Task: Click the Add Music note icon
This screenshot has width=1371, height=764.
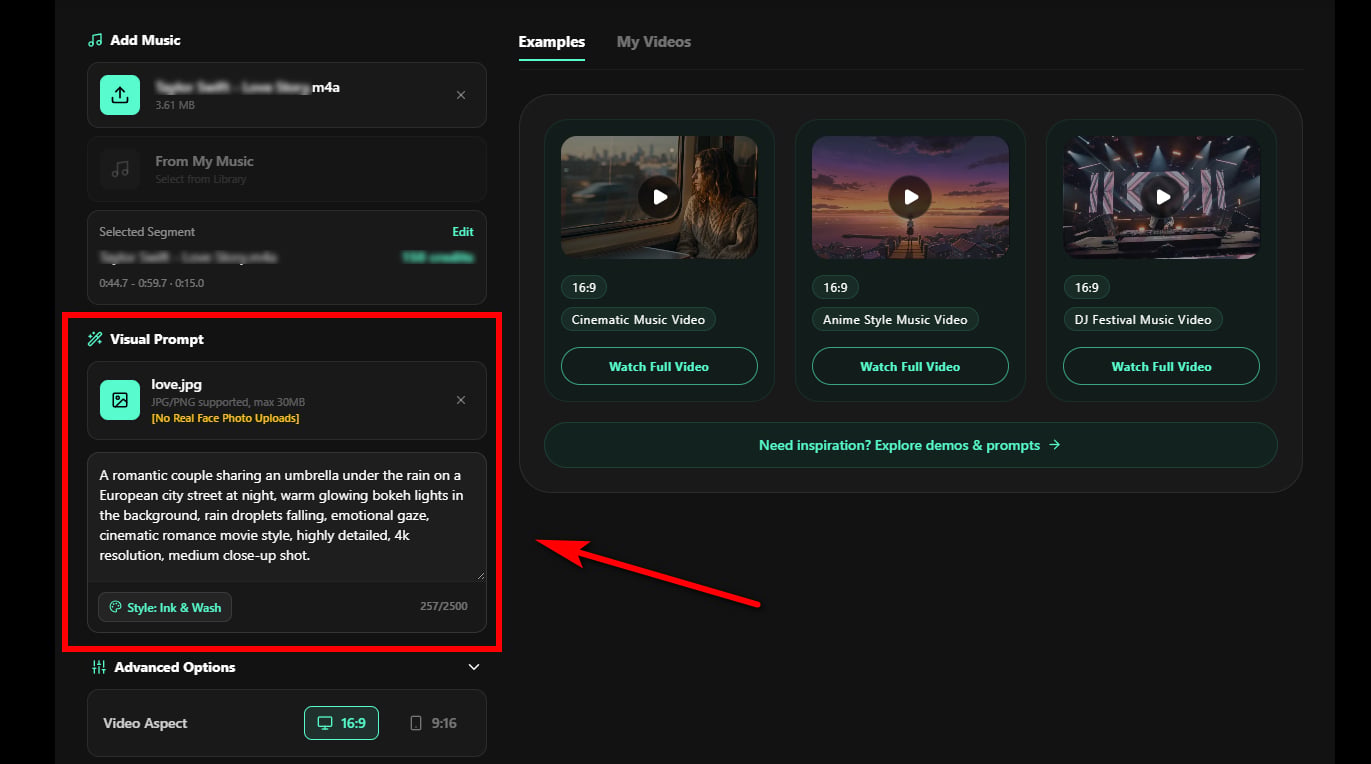Action: click(x=95, y=40)
